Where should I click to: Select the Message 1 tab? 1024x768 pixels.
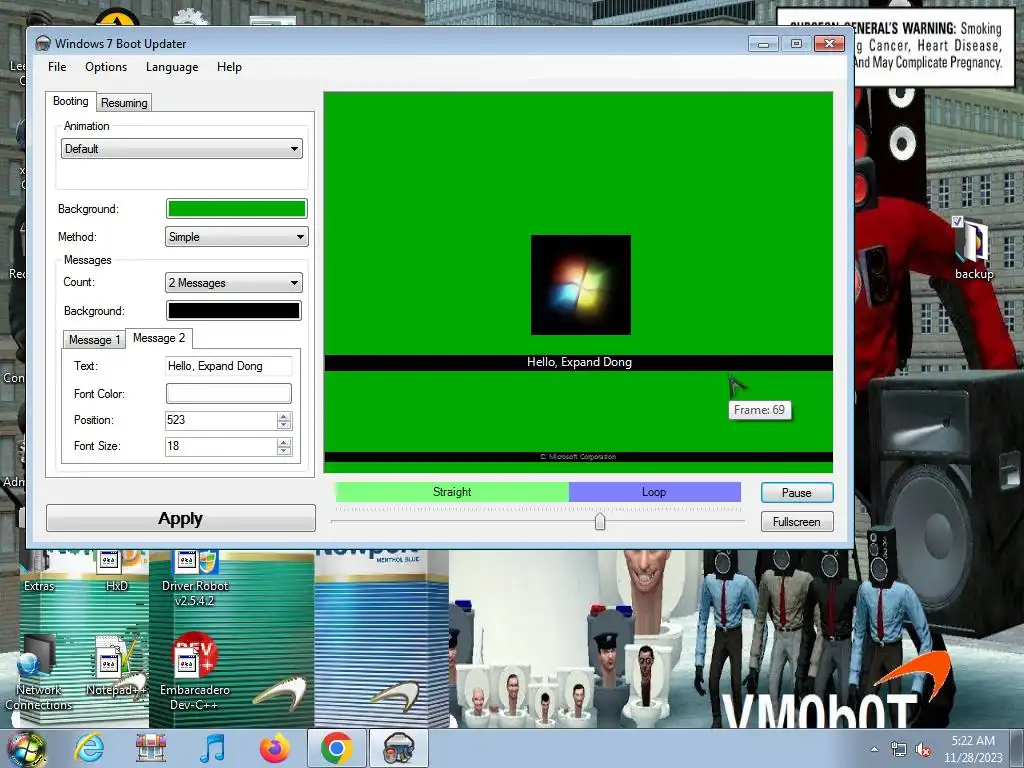click(94, 340)
